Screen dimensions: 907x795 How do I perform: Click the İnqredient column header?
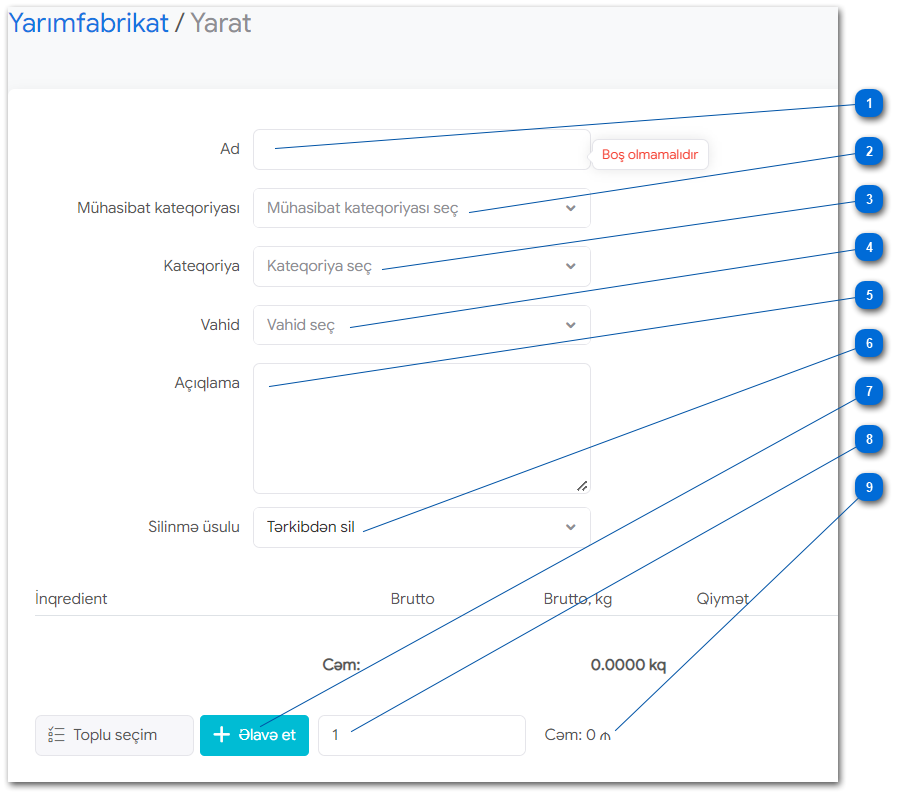point(71,599)
